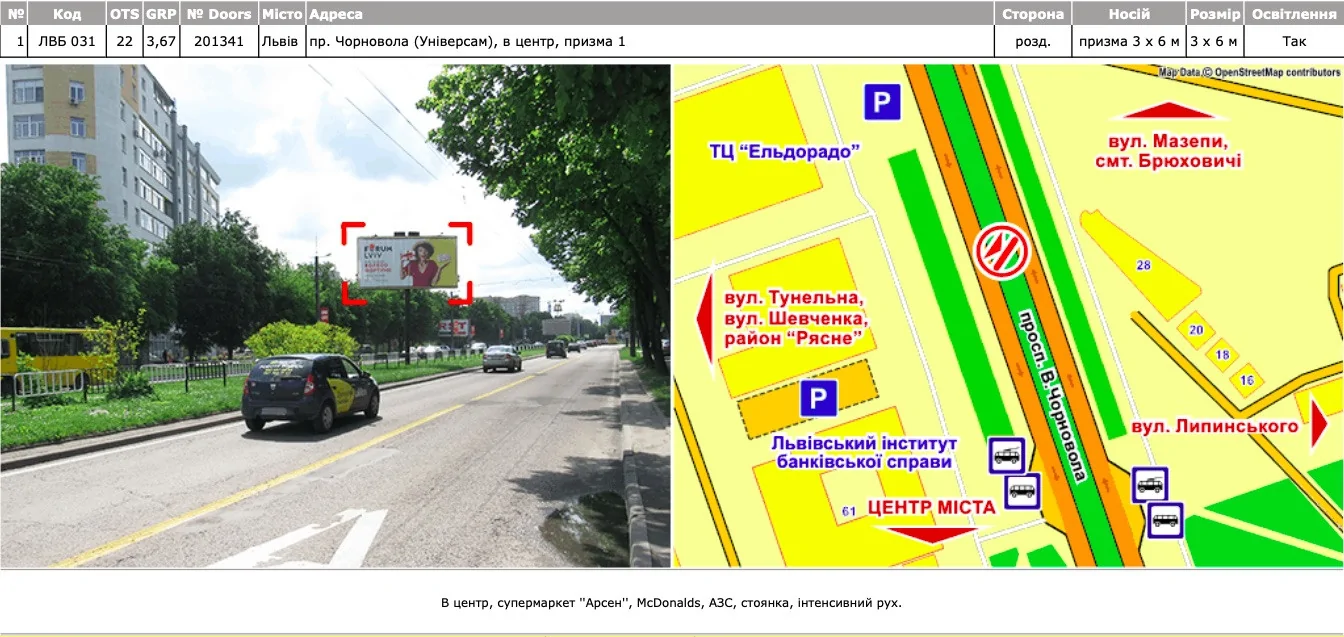Click the Освітлення column header
This screenshot has width=1344, height=637.
pos(1294,14)
